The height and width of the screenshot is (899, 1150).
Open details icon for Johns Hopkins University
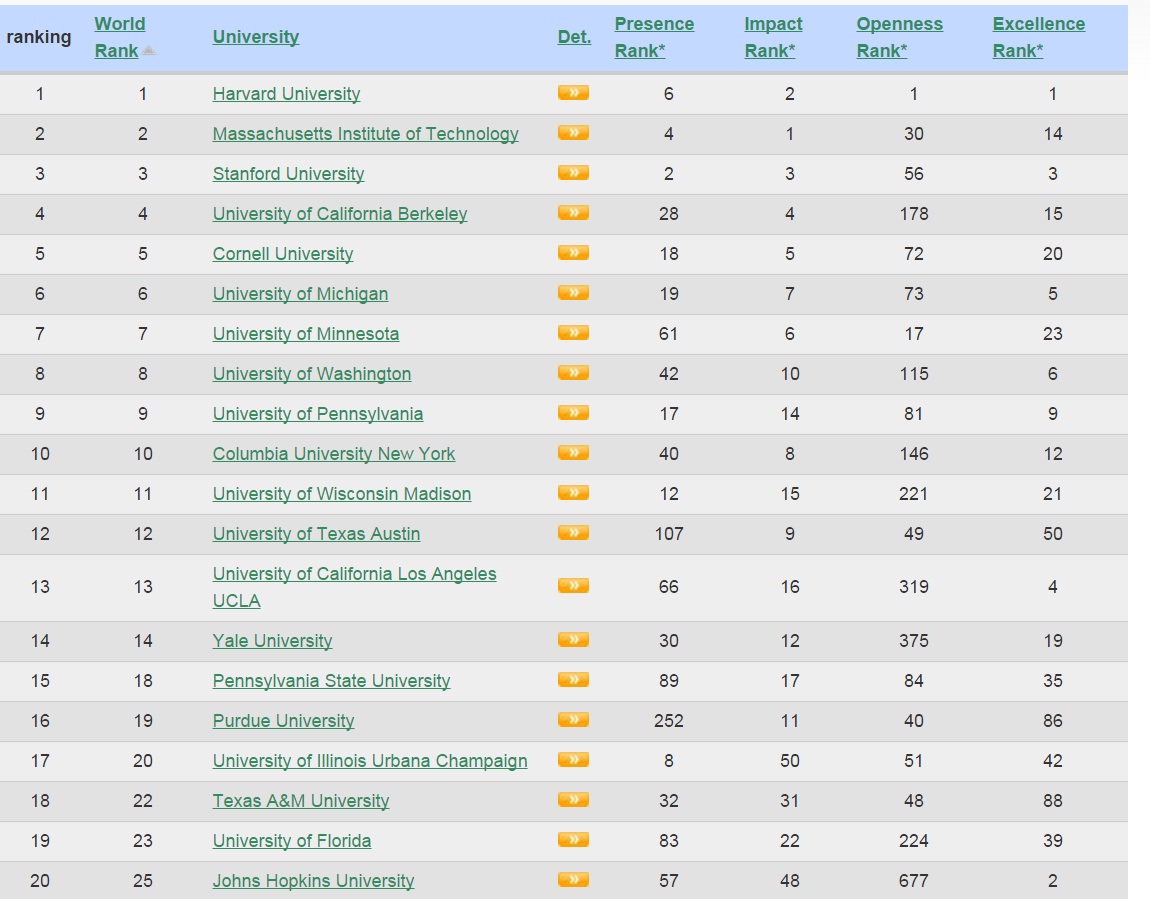pos(573,880)
